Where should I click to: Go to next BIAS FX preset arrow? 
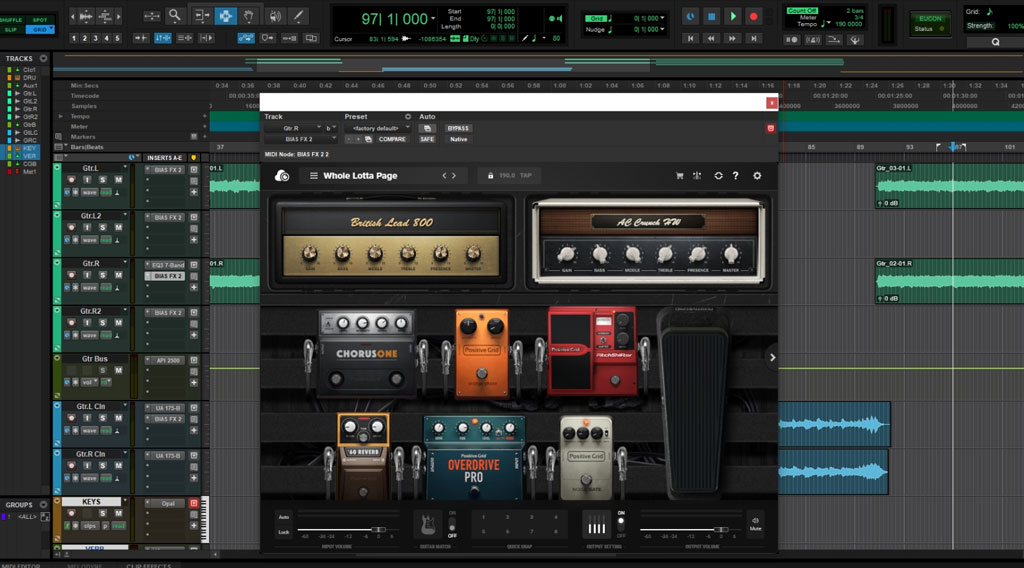point(454,176)
